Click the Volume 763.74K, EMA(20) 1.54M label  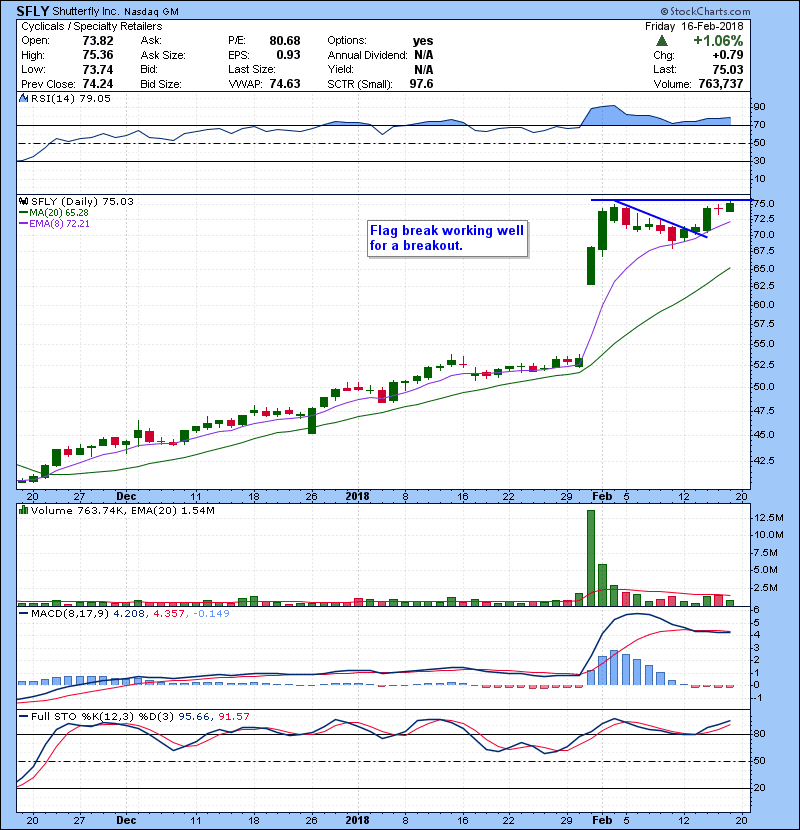123,510
